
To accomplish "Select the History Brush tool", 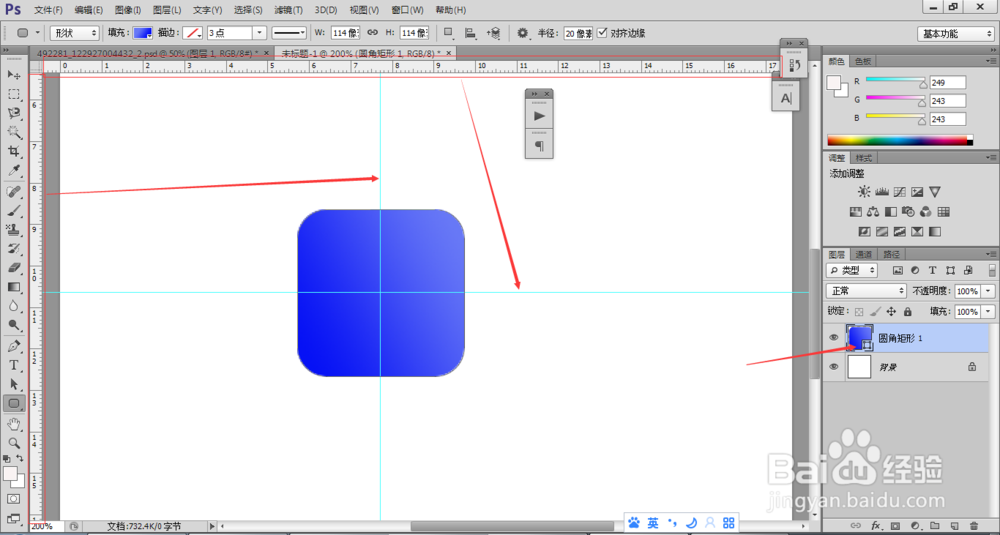I will (x=13, y=249).
